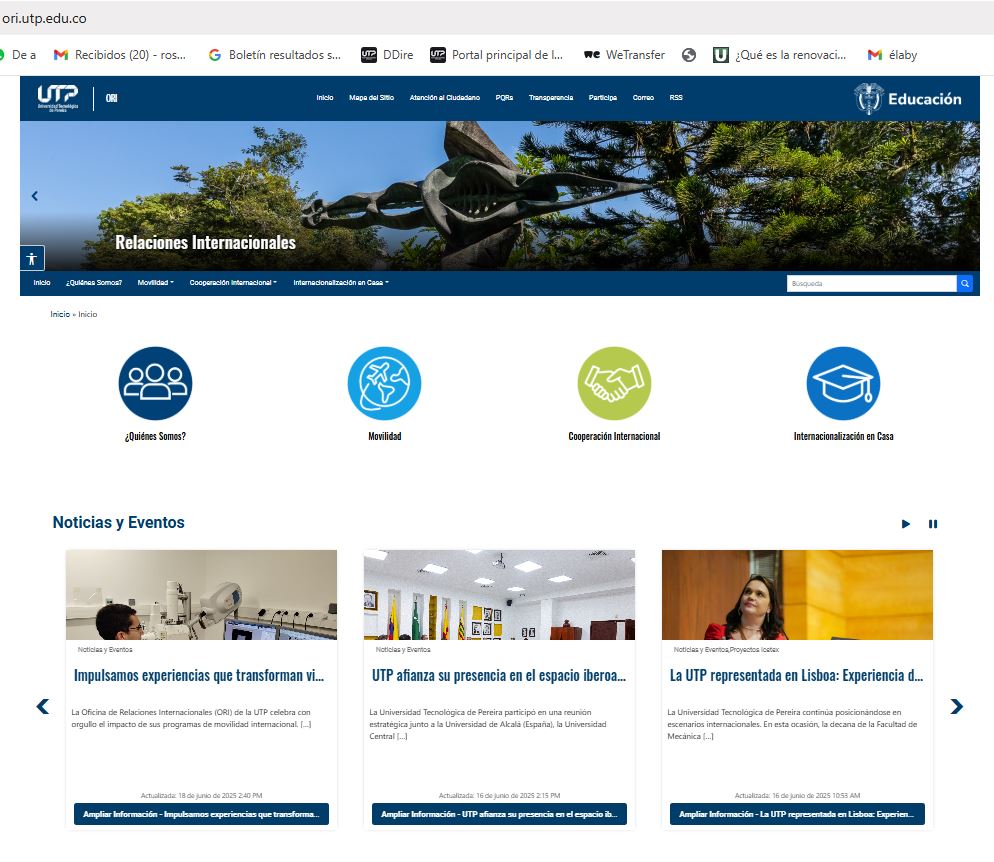The height and width of the screenshot is (862, 994).
Task: Open Transparencia menu item
Action: tap(551, 98)
